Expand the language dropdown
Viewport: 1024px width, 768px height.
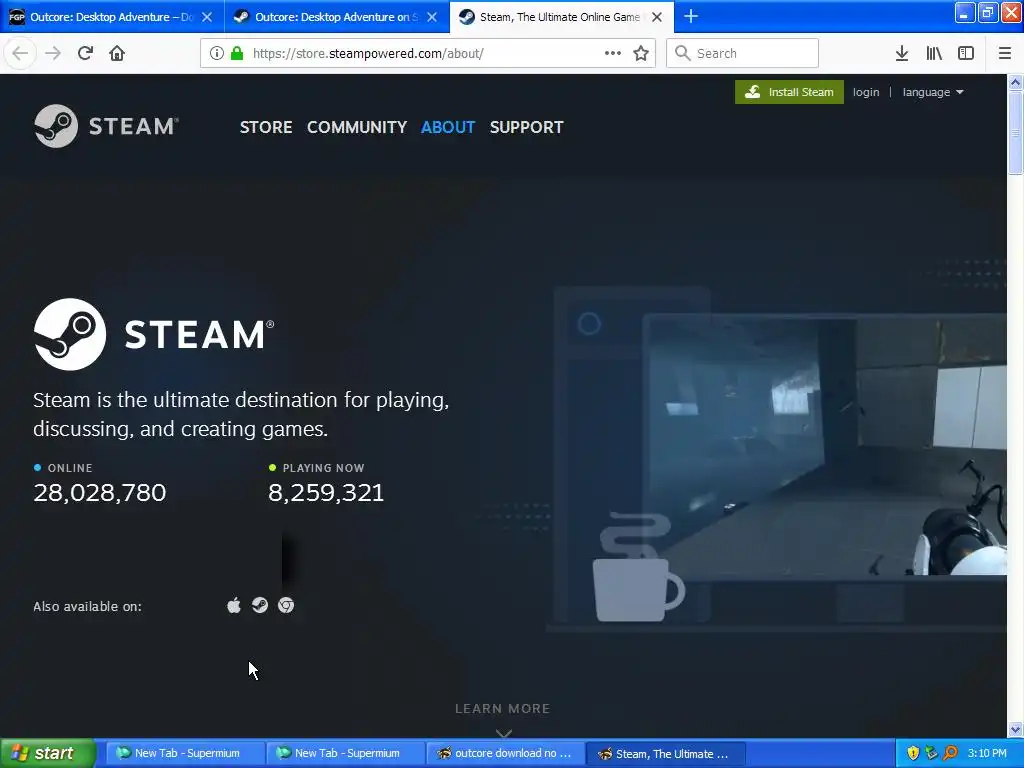coord(933,92)
